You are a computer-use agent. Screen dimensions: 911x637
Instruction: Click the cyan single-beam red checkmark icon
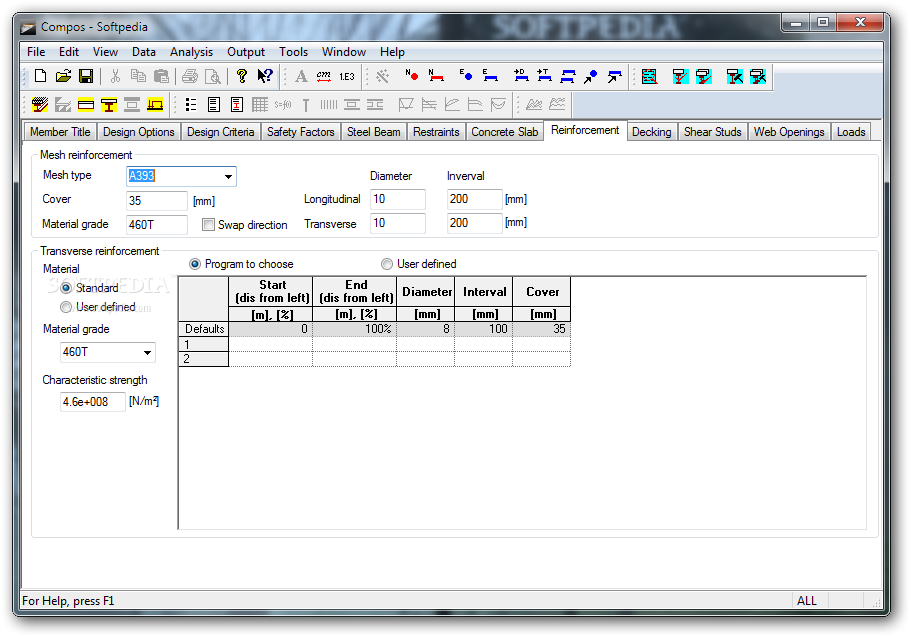tap(680, 76)
